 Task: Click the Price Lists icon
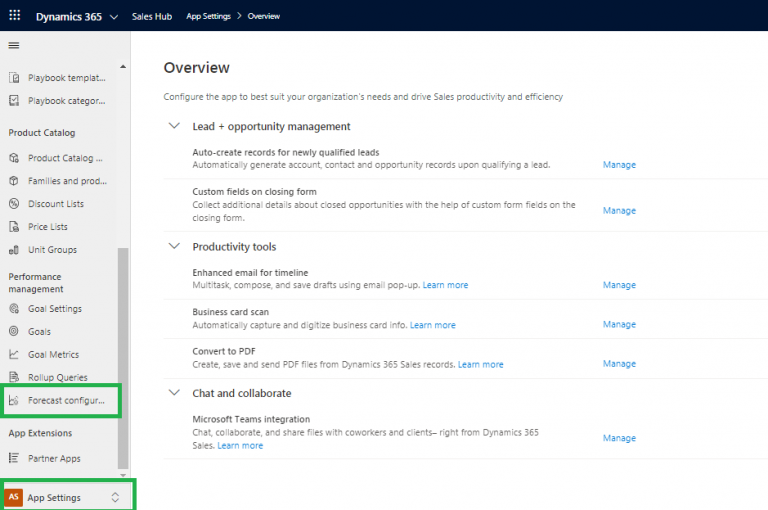14,226
